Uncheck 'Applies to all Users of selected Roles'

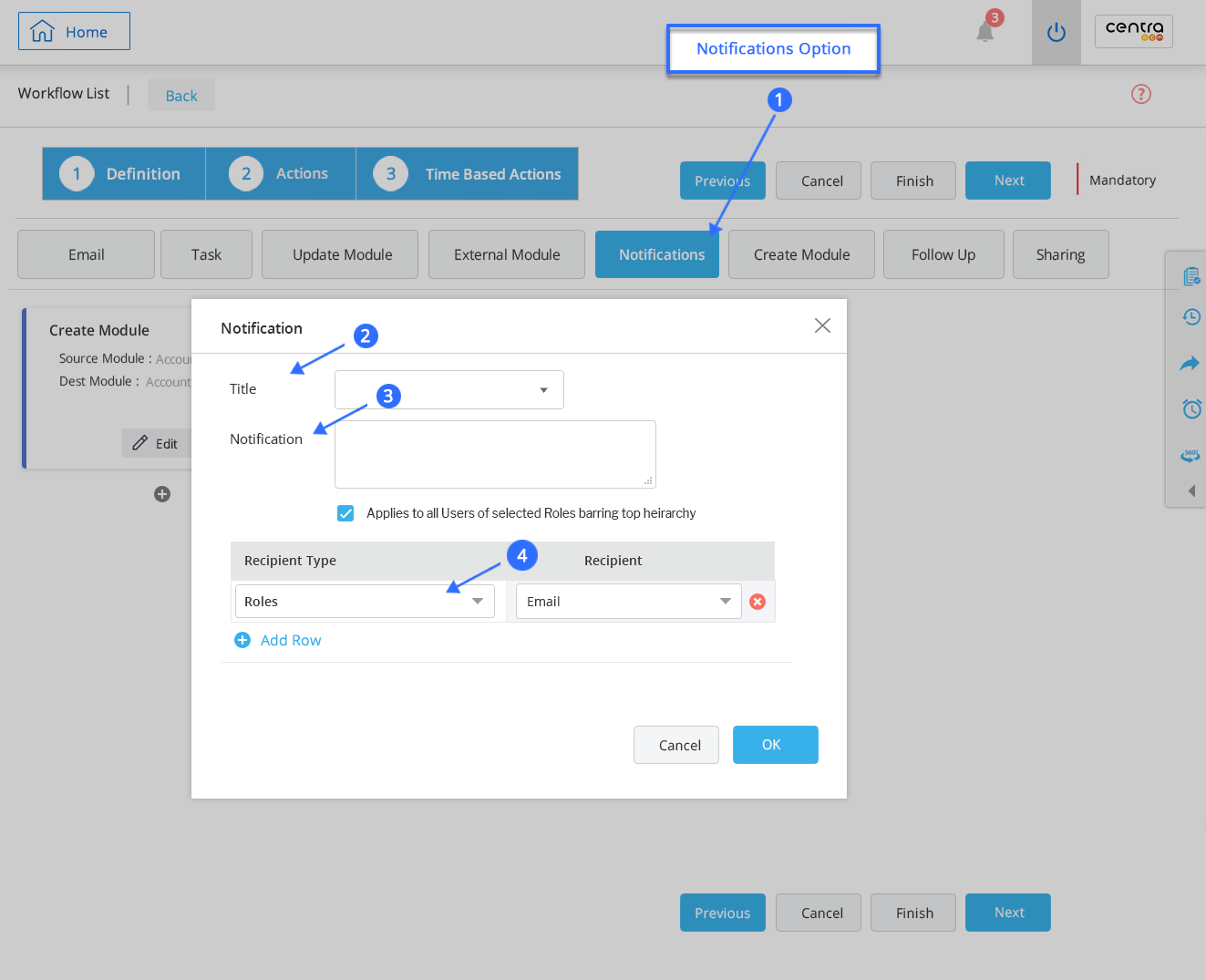tap(345, 513)
